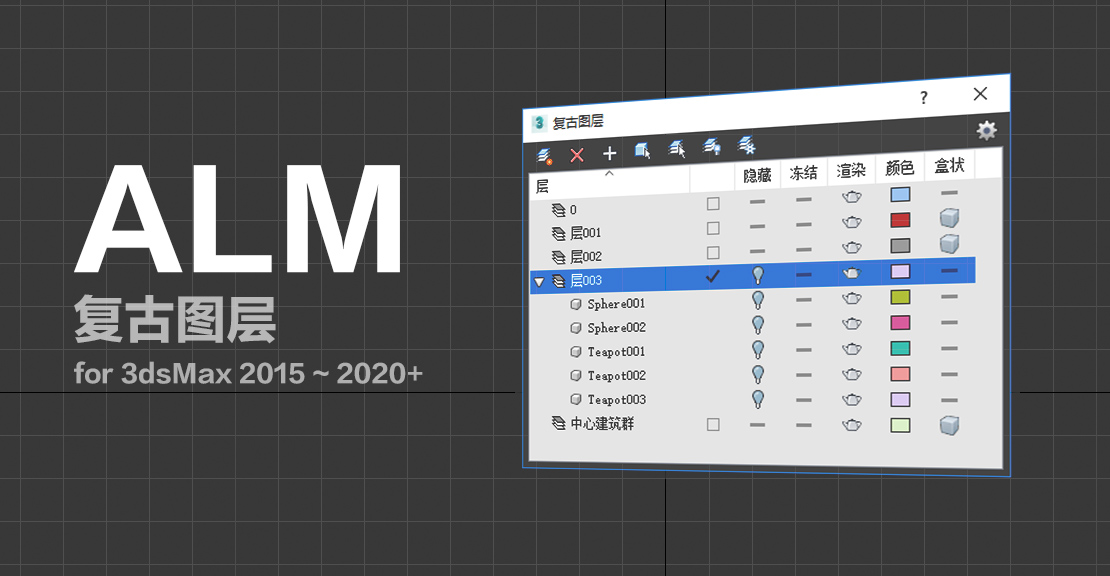
Task: Toggle the lightbulb visibility of Sphere002
Action: (758, 325)
